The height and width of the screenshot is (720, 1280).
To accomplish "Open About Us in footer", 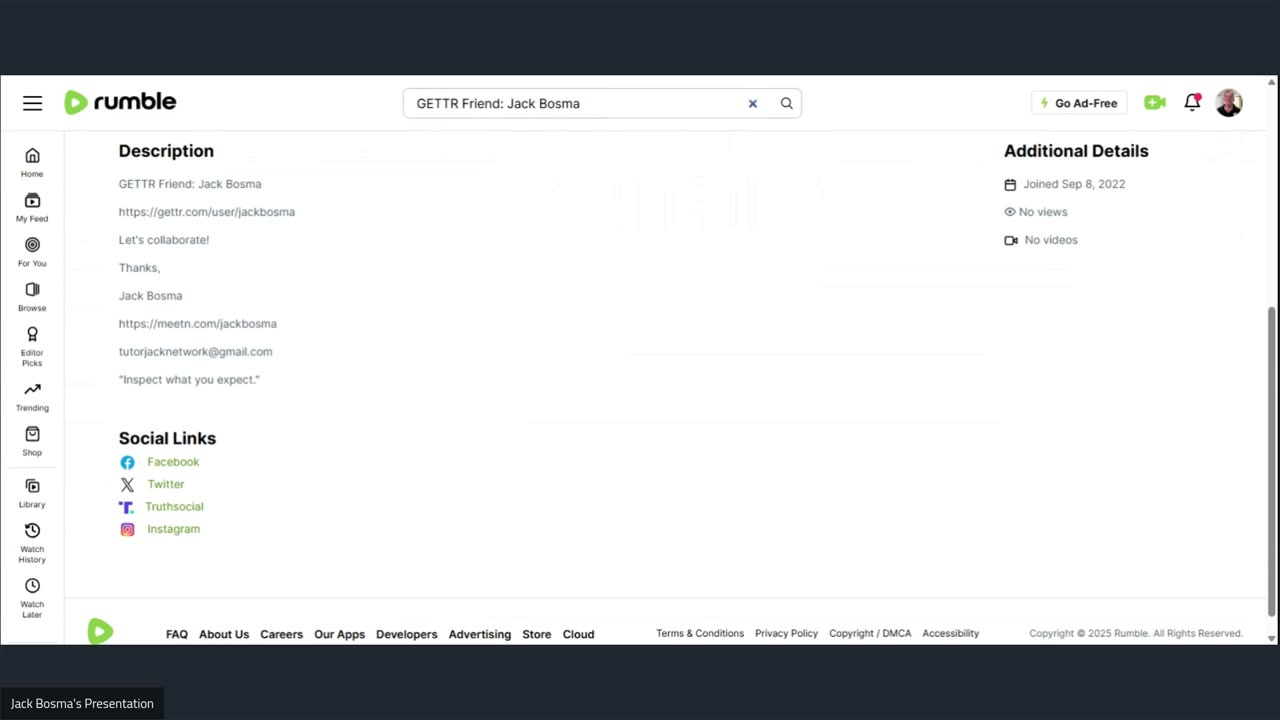I will coord(224,634).
